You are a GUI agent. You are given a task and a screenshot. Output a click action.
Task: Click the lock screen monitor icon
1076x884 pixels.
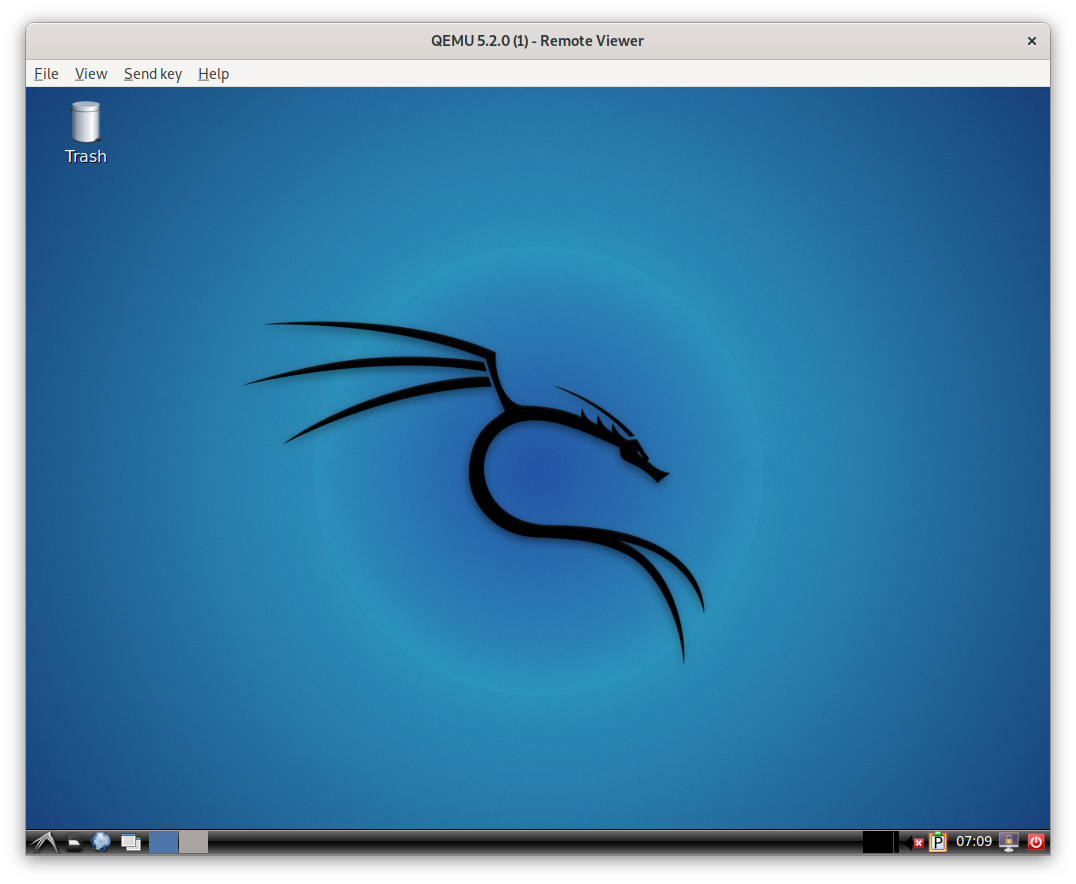[x=1010, y=842]
